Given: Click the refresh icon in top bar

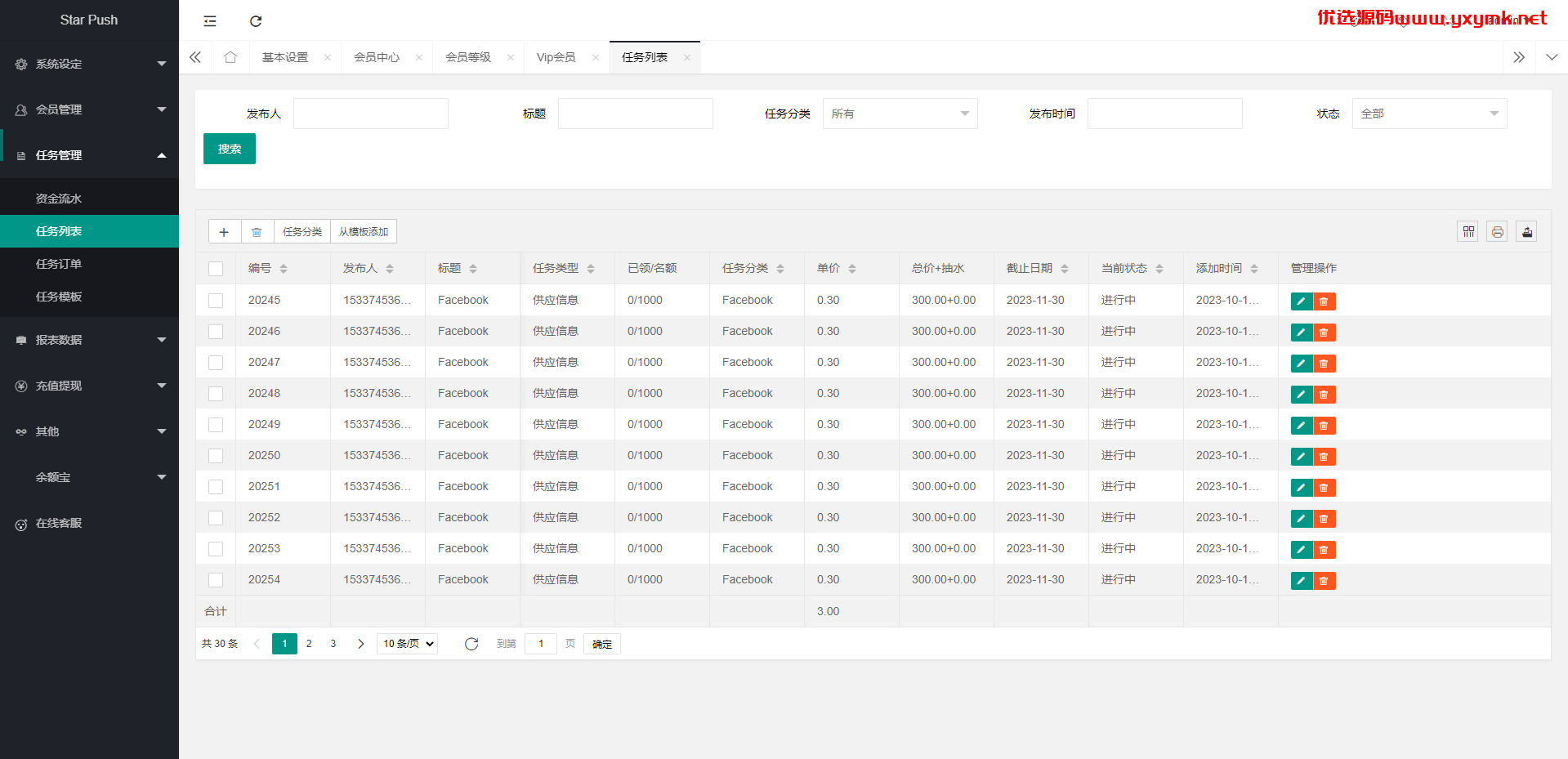Looking at the screenshot, I should pos(256,21).
